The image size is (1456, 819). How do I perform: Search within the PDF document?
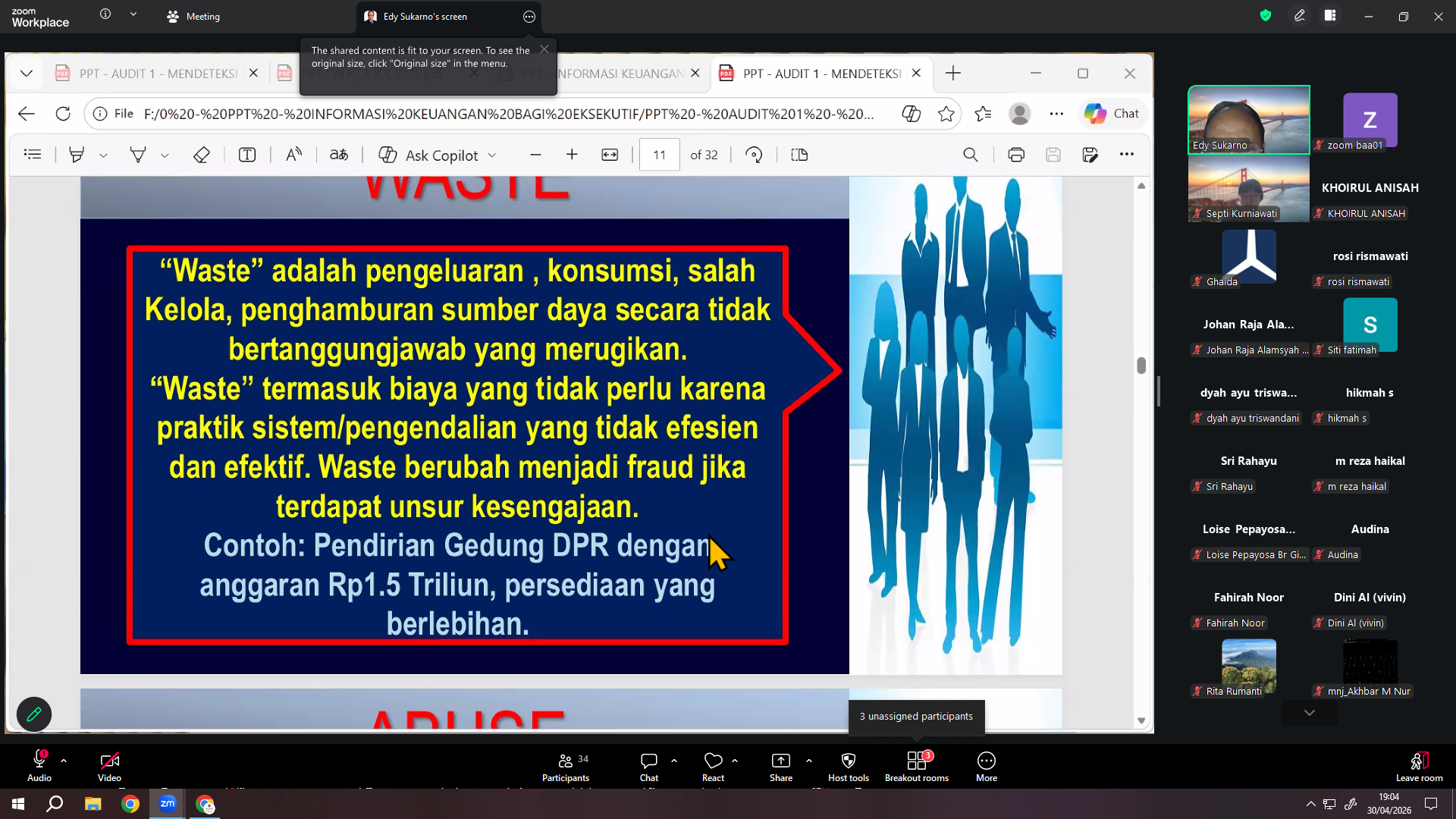[970, 155]
